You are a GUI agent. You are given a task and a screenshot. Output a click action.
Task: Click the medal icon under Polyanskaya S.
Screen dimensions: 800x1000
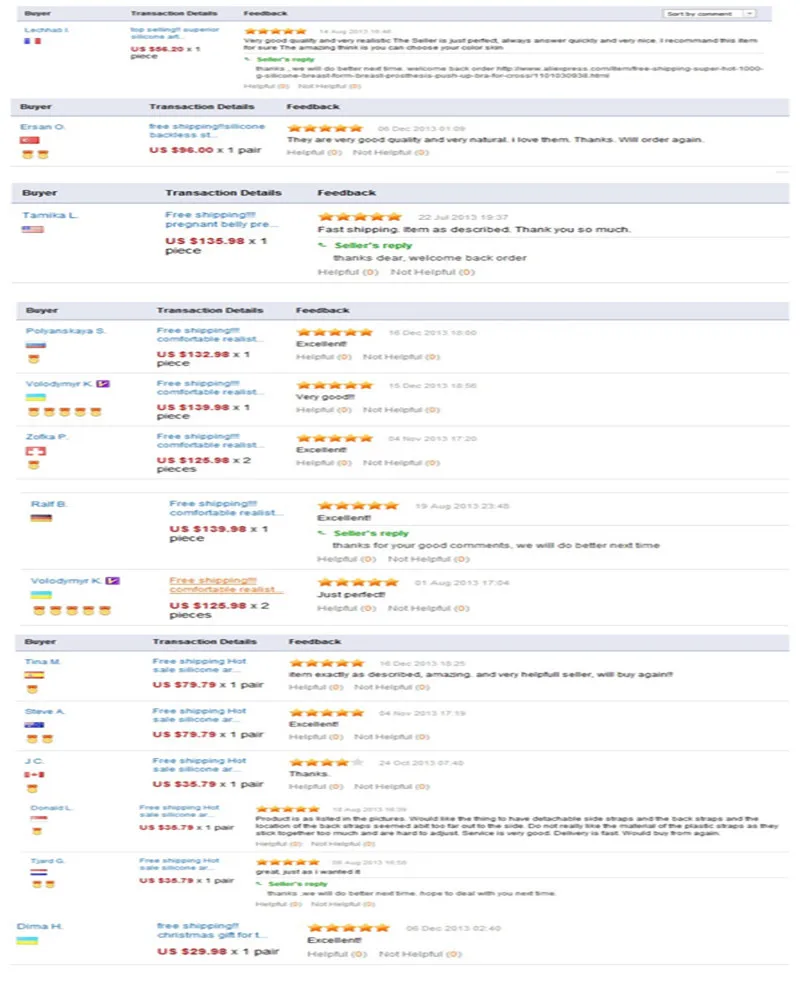(x=34, y=359)
